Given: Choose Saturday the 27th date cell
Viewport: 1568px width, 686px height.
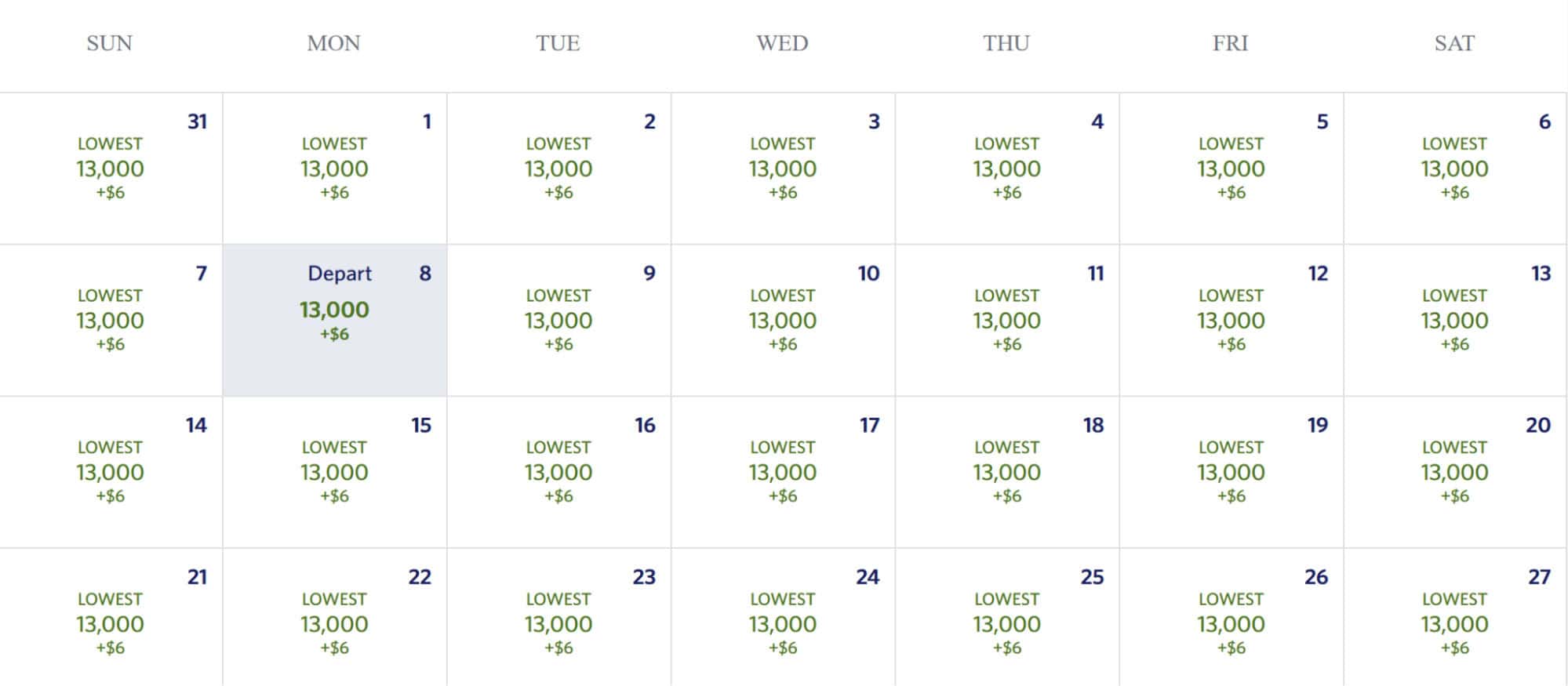Looking at the screenshot, I should point(1456,617).
